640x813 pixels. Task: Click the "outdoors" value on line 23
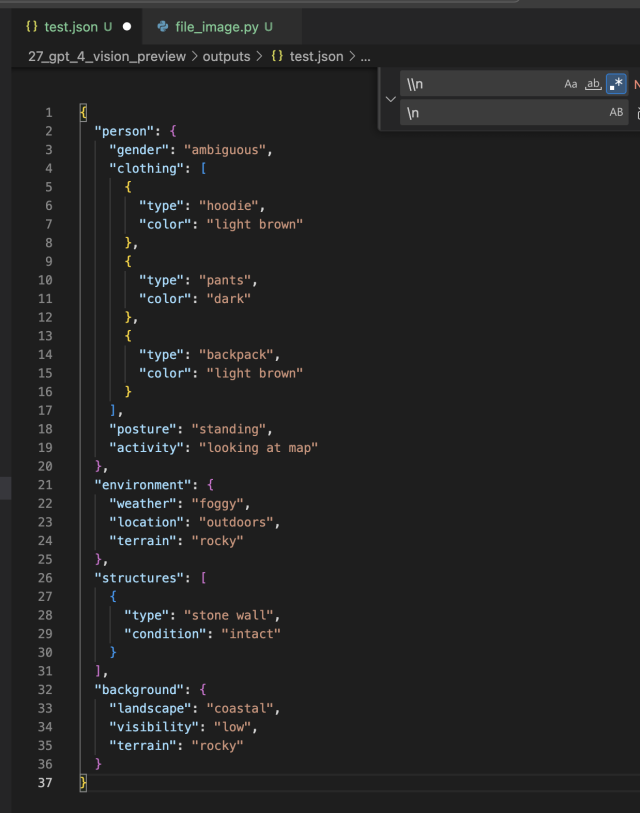[236, 522]
